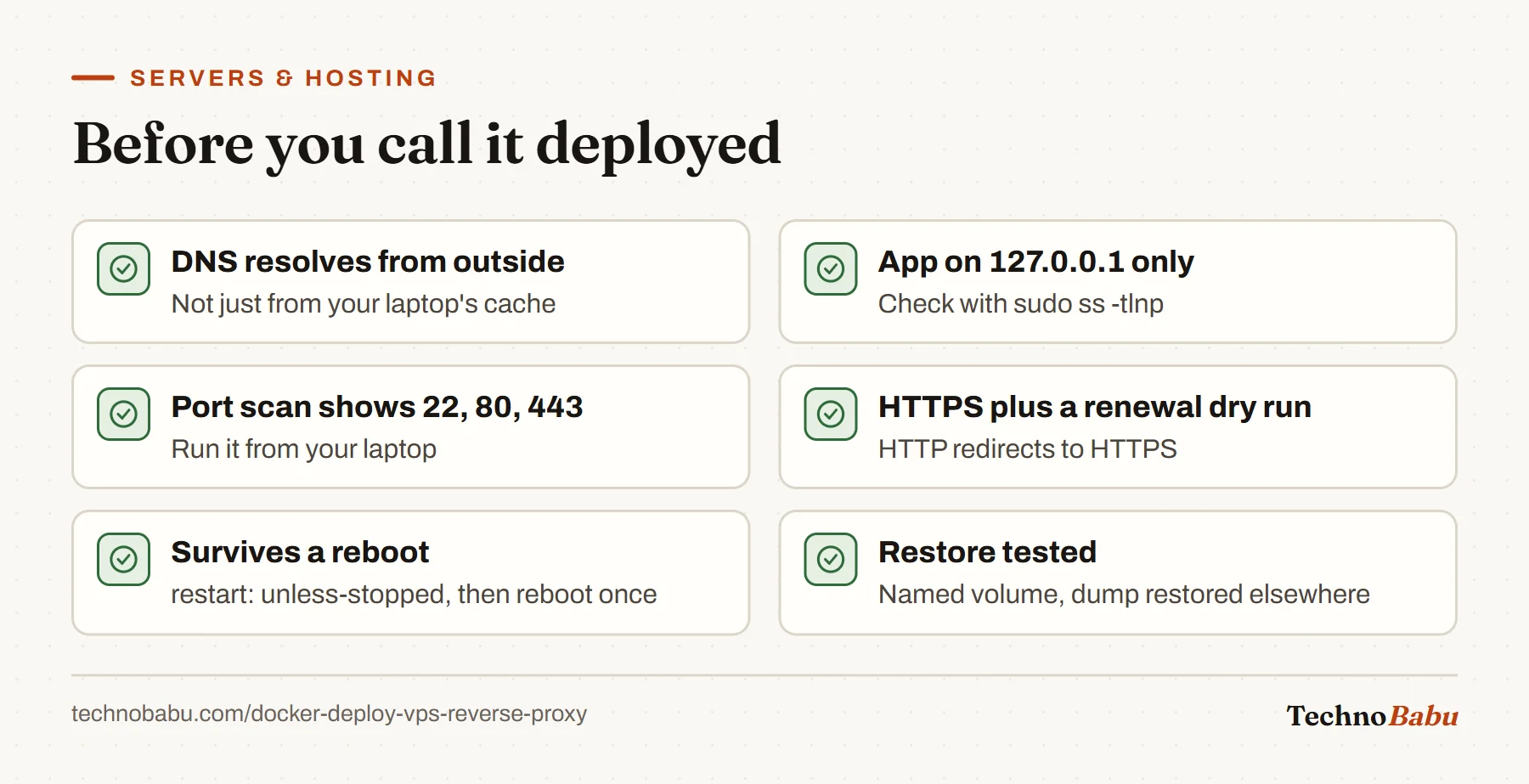This screenshot has width=1529, height=784.
Task: Click 'restart: unless-stopped, then reboot once' text
Action: 414,595
